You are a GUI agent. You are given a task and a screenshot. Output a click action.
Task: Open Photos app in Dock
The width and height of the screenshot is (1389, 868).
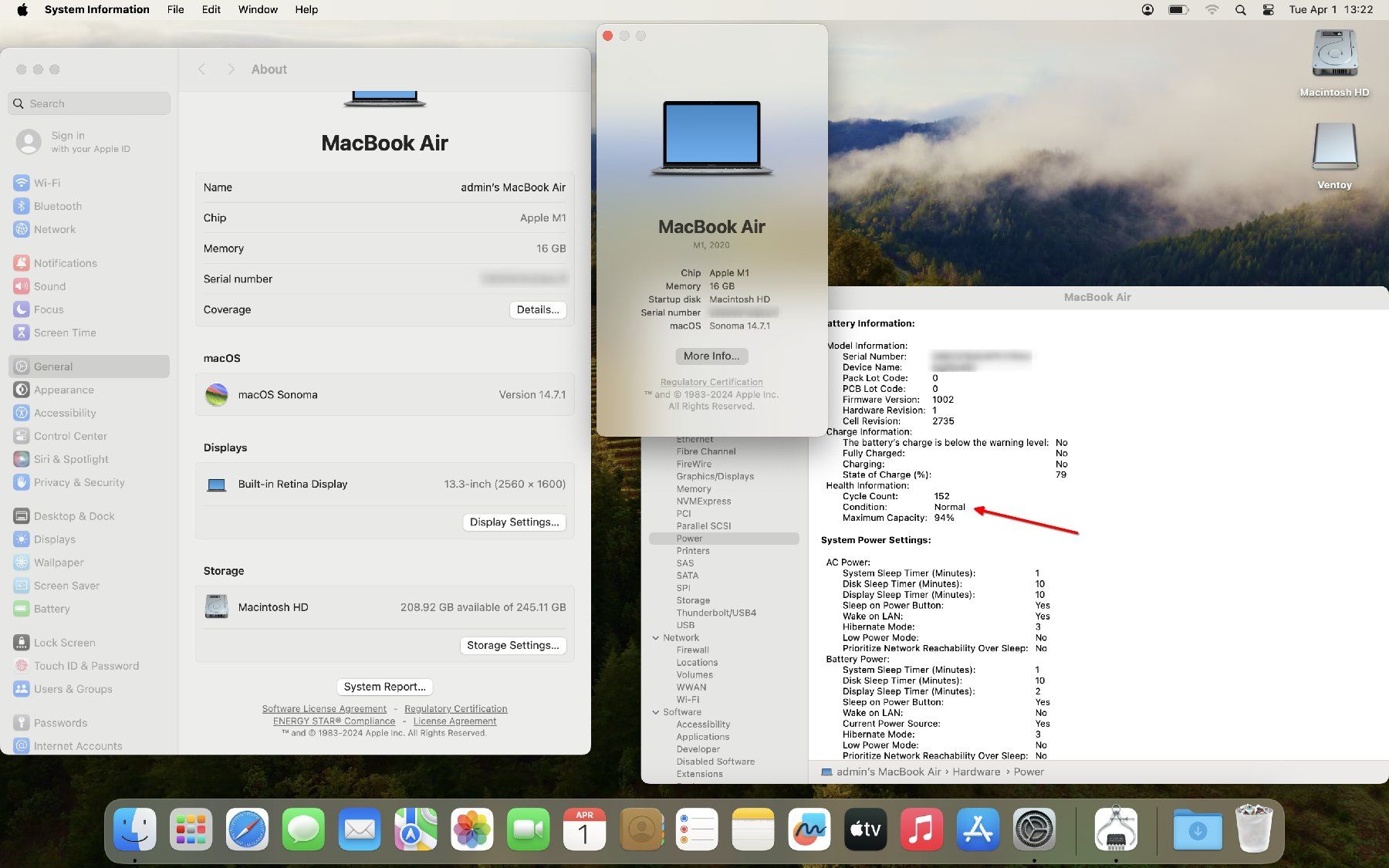pyautogui.click(x=471, y=829)
